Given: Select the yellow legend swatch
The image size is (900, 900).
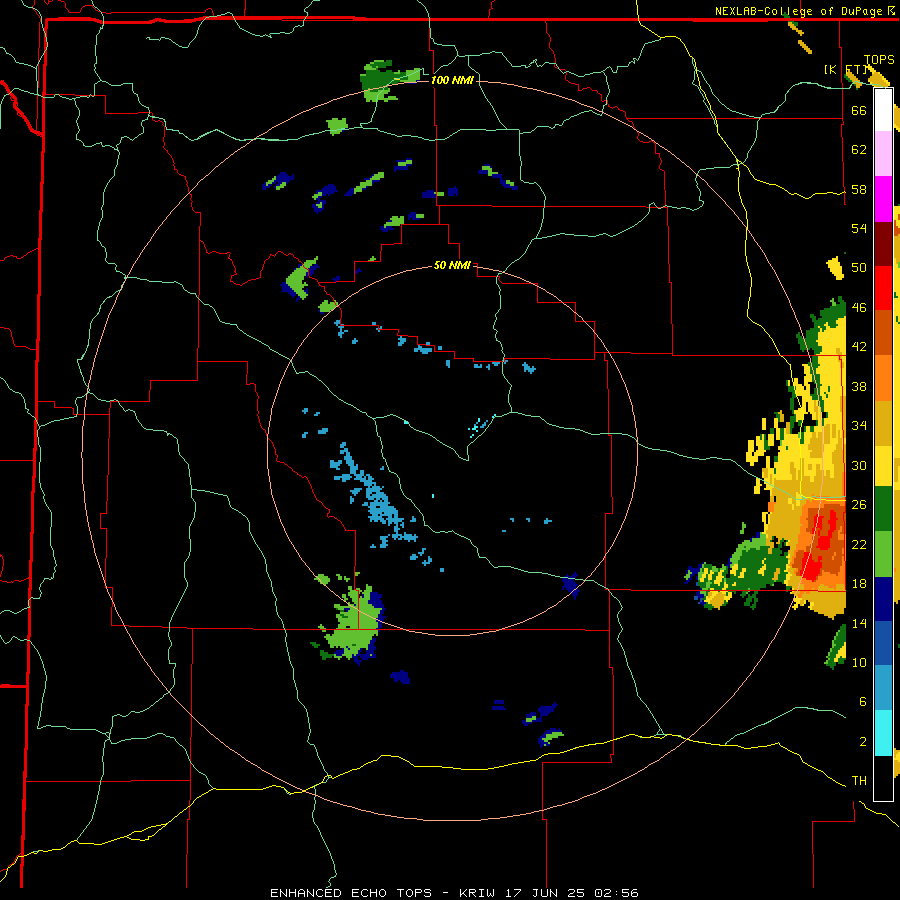Looking at the screenshot, I should pos(883,465).
